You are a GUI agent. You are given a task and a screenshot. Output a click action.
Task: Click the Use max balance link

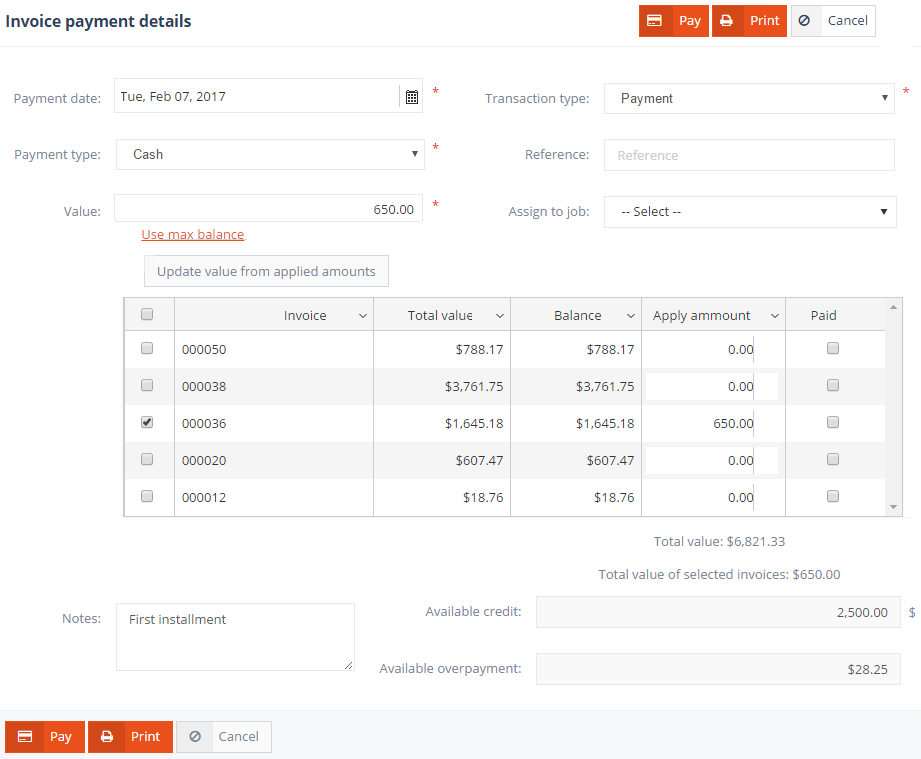click(x=193, y=235)
